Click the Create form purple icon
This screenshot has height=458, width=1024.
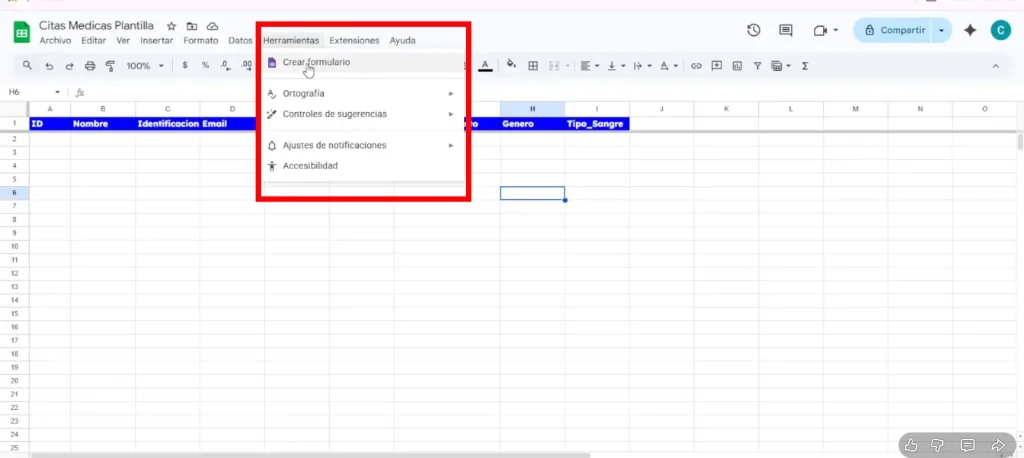pyautogui.click(x=272, y=63)
